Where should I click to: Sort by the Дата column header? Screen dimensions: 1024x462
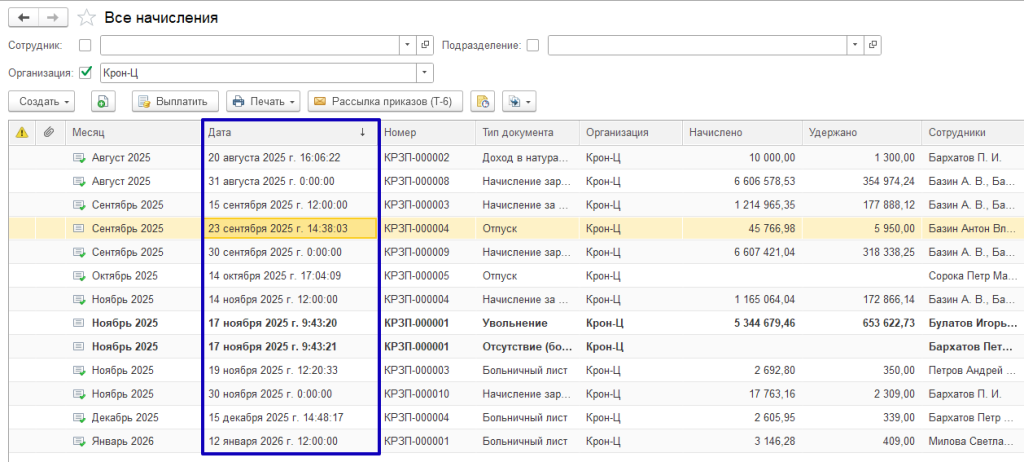point(285,132)
